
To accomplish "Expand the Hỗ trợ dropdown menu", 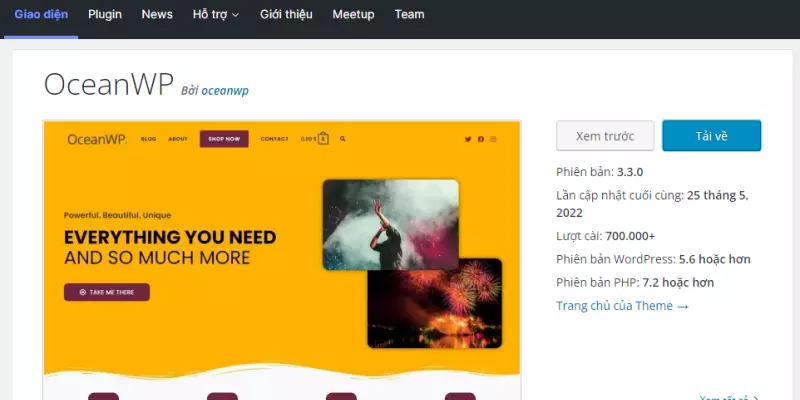I will [x=216, y=14].
